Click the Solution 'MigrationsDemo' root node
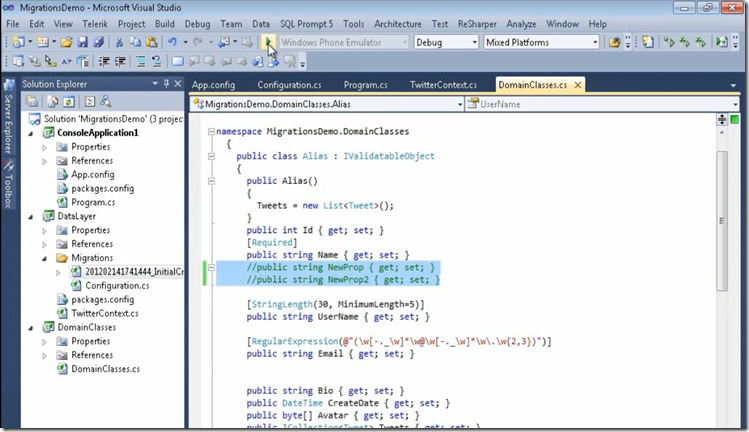Viewport: 749px width, 432px height. 113,119
